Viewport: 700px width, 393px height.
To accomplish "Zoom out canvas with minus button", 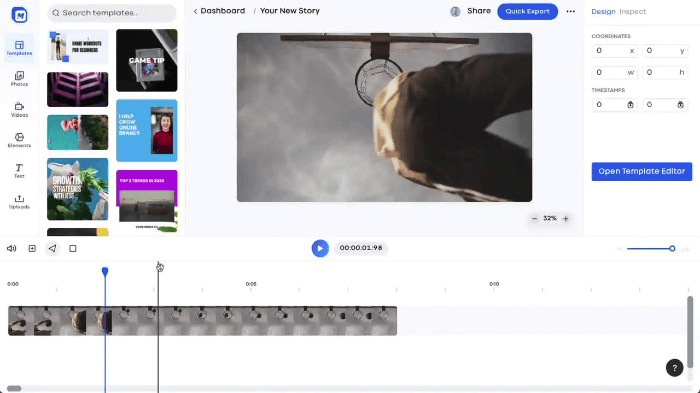I will coord(534,218).
